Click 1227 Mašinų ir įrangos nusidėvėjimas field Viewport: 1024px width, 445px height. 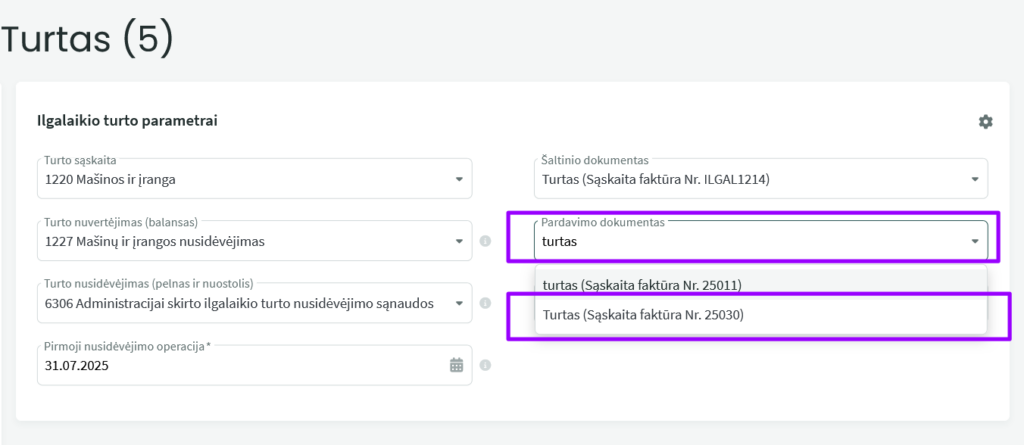(240, 241)
